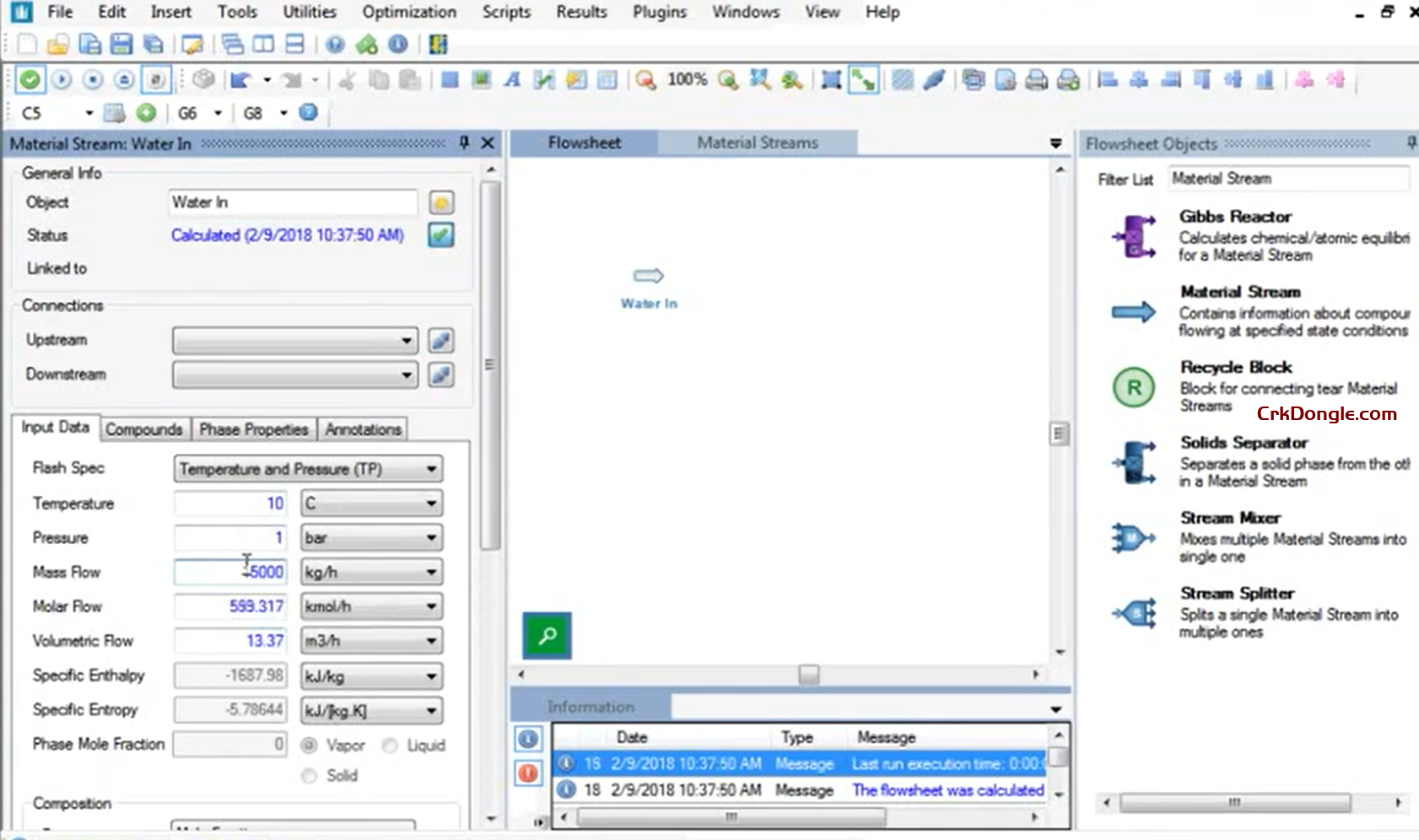
Task: Switch to the Compounds tab
Action: coord(144,429)
